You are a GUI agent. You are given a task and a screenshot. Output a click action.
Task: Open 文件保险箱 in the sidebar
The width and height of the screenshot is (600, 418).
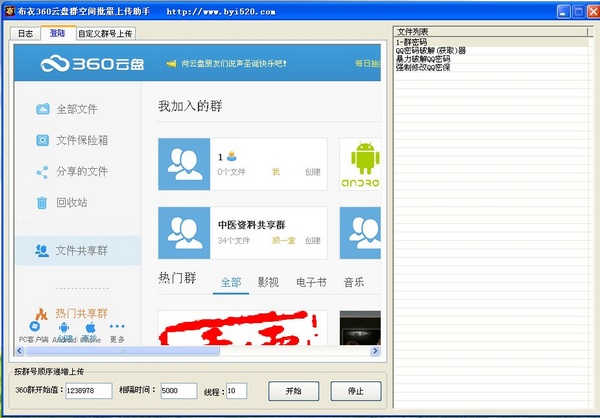click(72, 140)
